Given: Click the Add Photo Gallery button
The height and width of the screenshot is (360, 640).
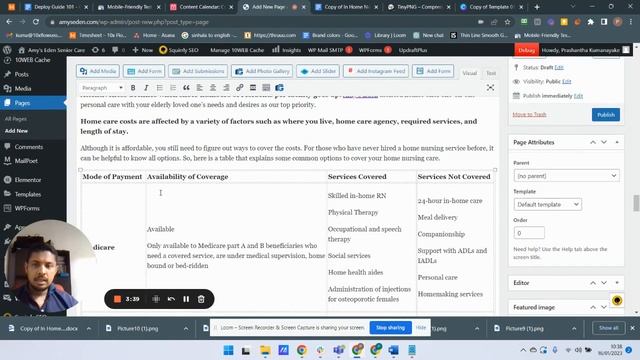Looking at the screenshot, I should (x=262, y=71).
